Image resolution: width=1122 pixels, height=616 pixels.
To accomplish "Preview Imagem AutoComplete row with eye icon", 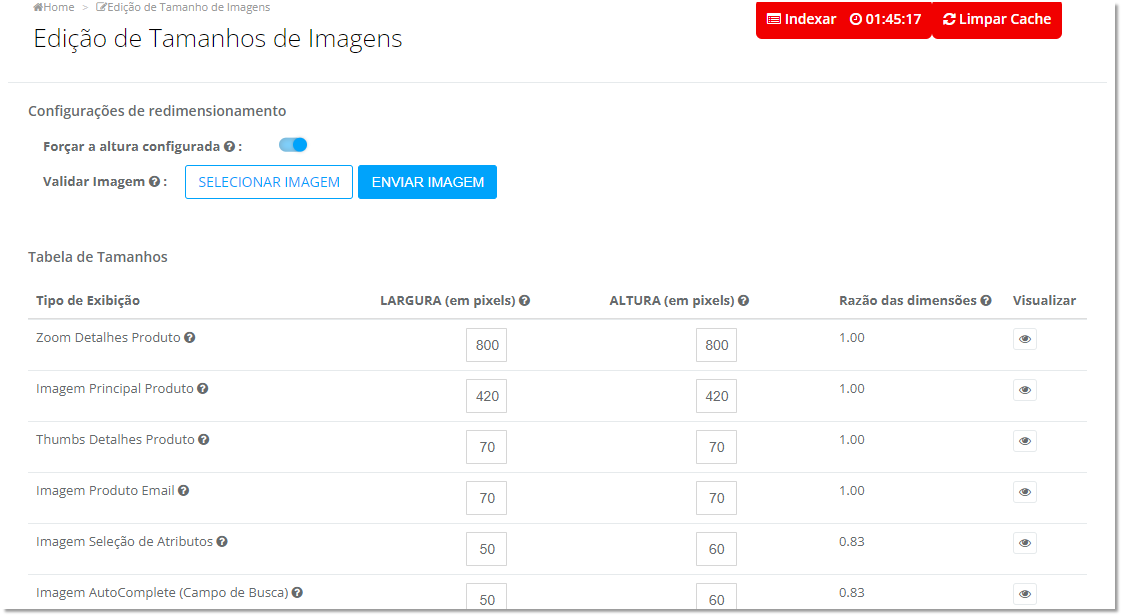I will pyautogui.click(x=1025, y=594).
